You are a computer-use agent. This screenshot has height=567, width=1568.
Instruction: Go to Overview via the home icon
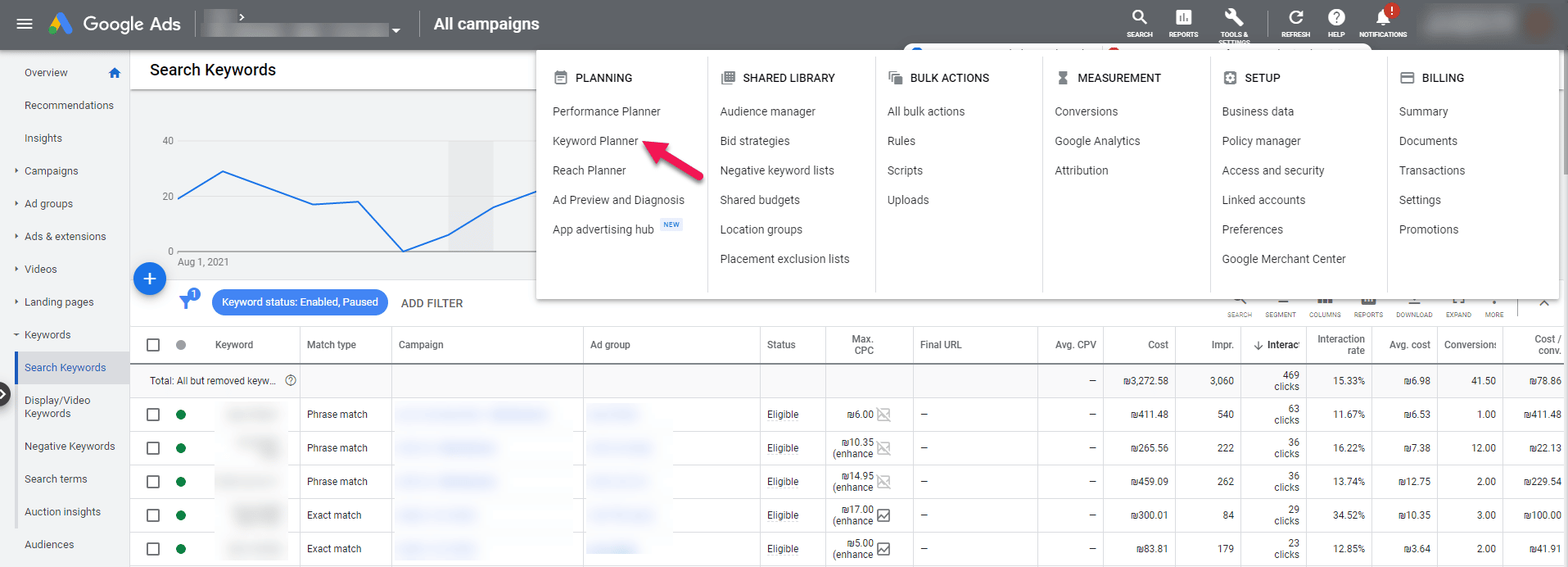[x=115, y=73]
